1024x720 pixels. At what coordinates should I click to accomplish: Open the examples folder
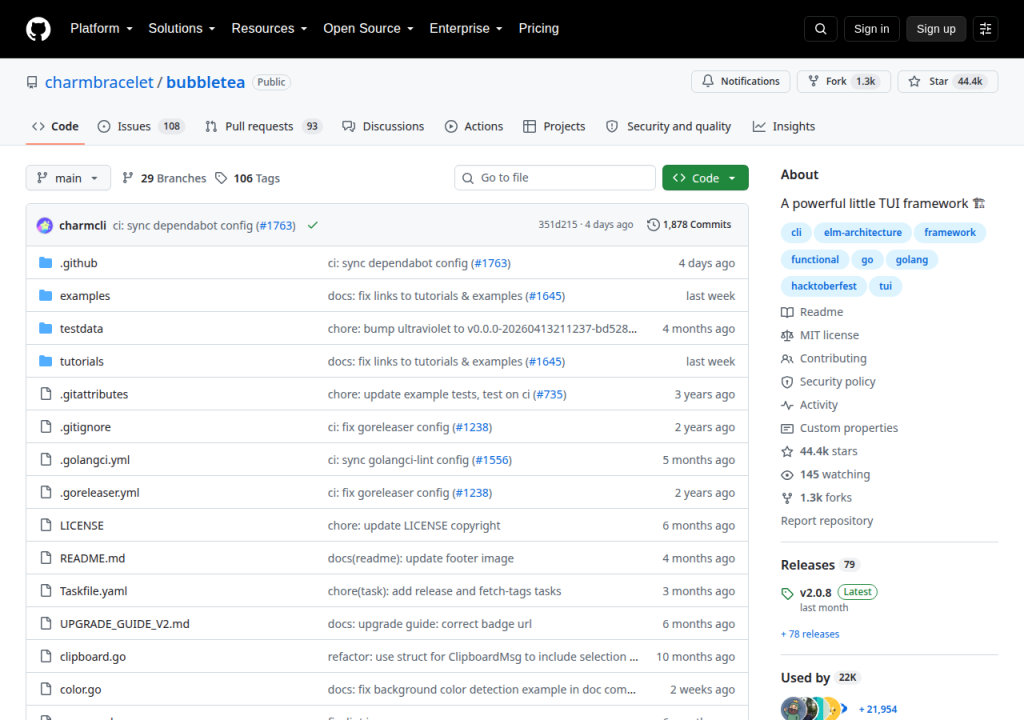pyautogui.click(x=85, y=295)
